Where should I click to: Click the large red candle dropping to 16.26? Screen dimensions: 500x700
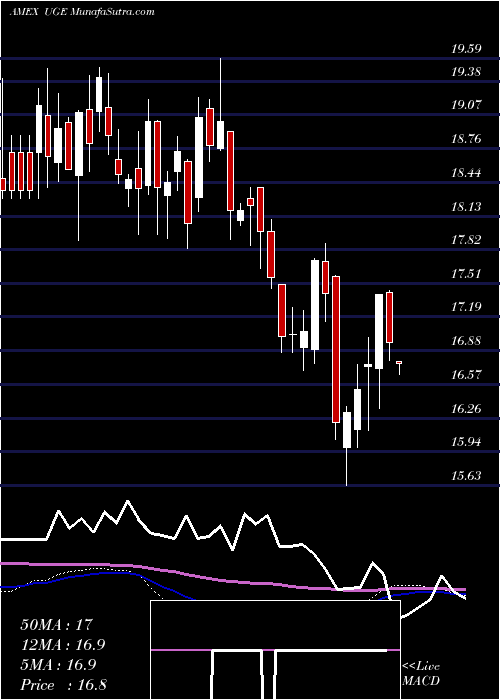336,349
